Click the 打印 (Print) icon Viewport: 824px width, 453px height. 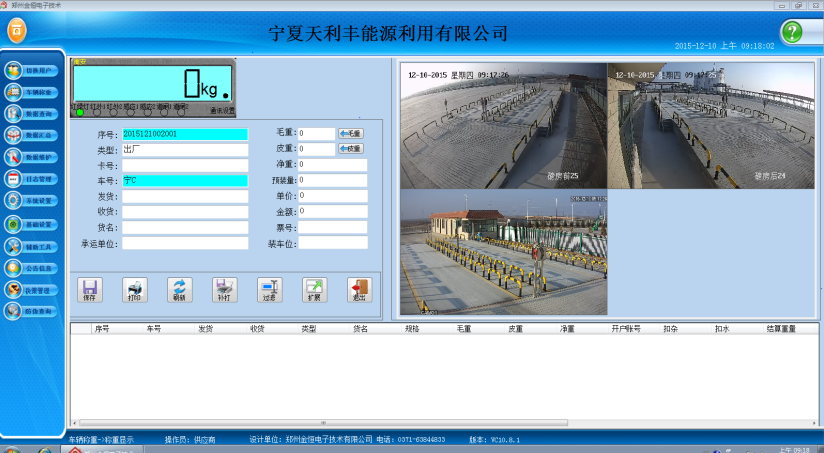pos(136,289)
